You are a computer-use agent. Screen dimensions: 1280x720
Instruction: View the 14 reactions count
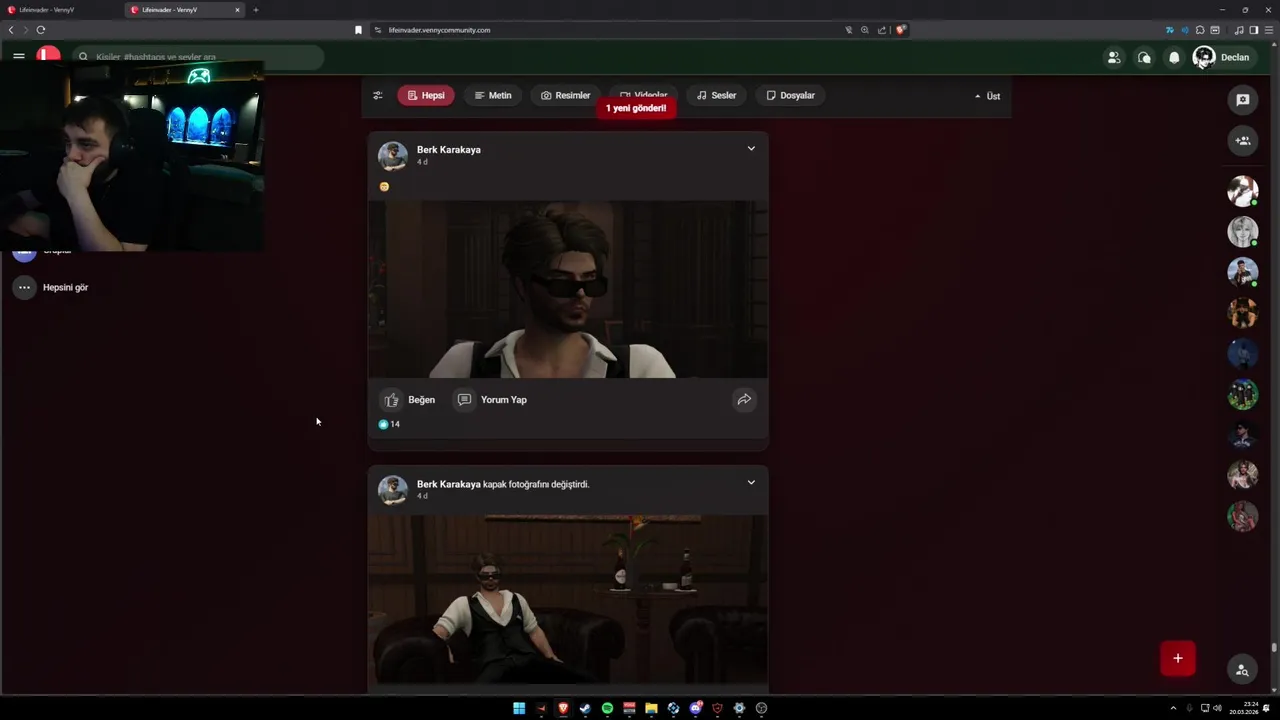[x=389, y=424]
